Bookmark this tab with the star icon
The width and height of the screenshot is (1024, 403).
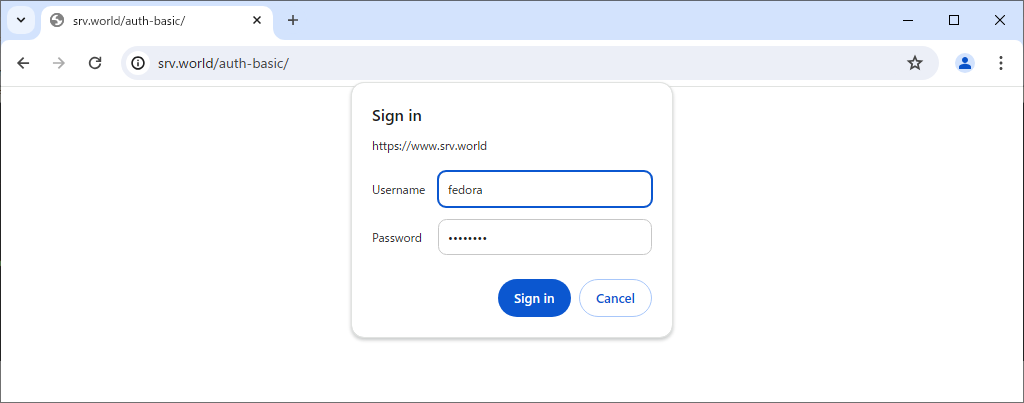click(914, 63)
